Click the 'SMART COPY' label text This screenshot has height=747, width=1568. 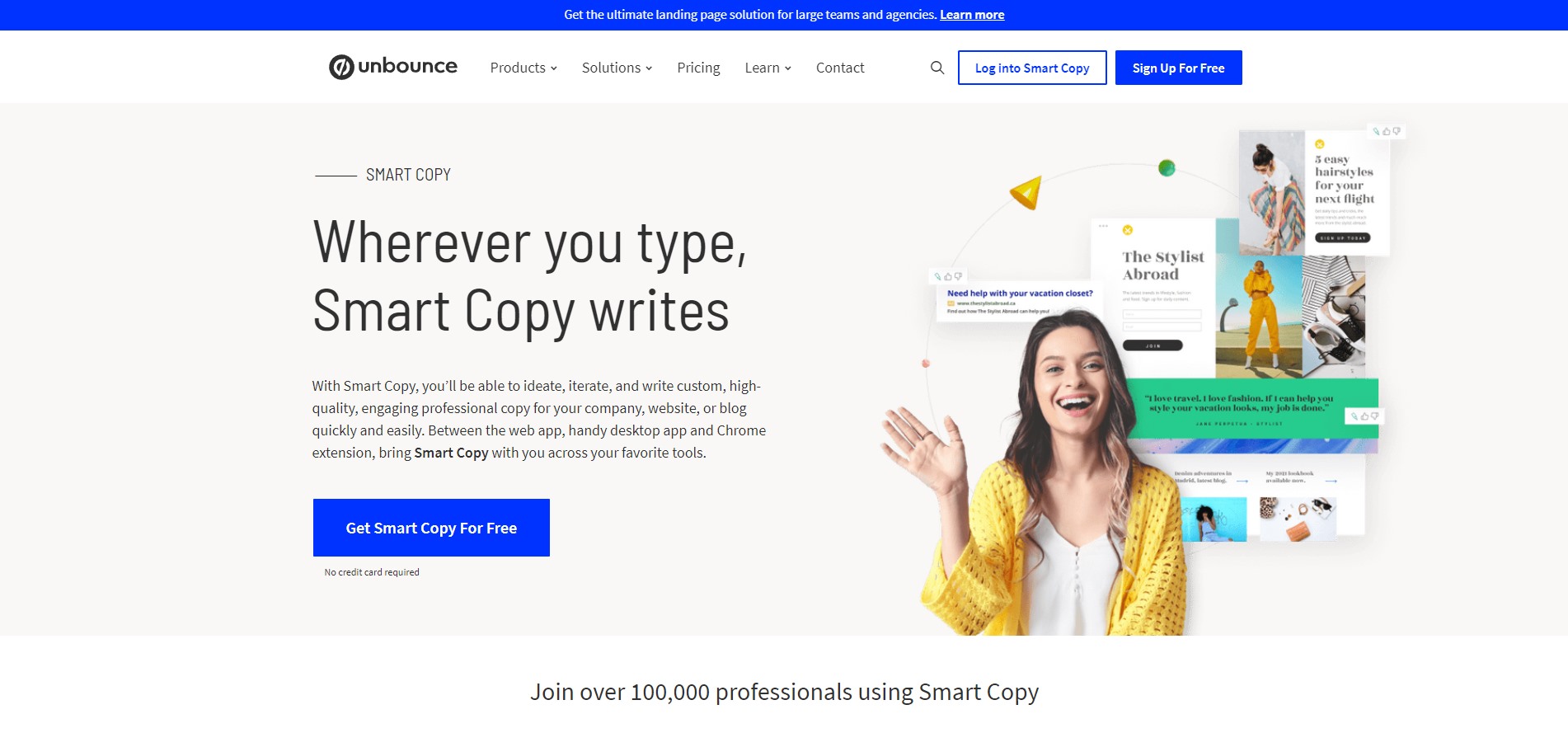click(x=408, y=175)
